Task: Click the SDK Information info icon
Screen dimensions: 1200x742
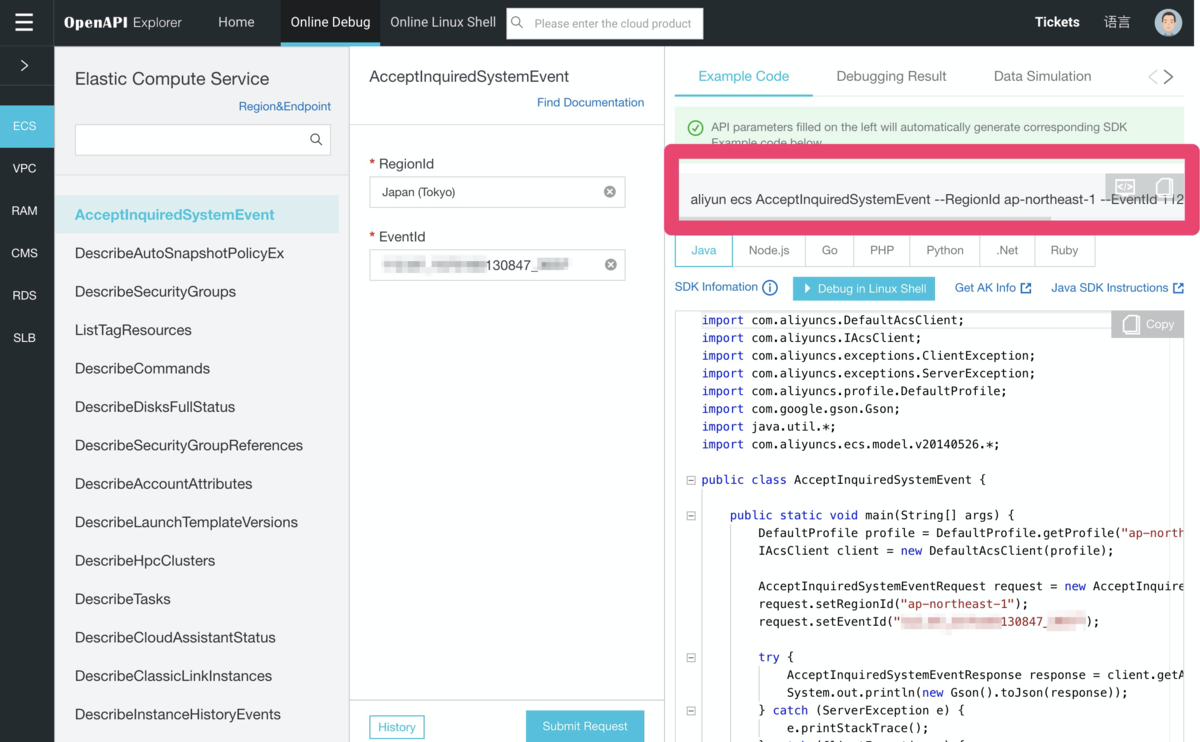Action: 770,288
